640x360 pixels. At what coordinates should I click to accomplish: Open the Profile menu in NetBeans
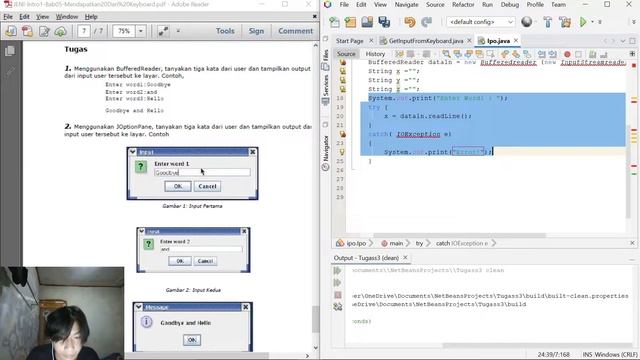click(x=535, y=4)
